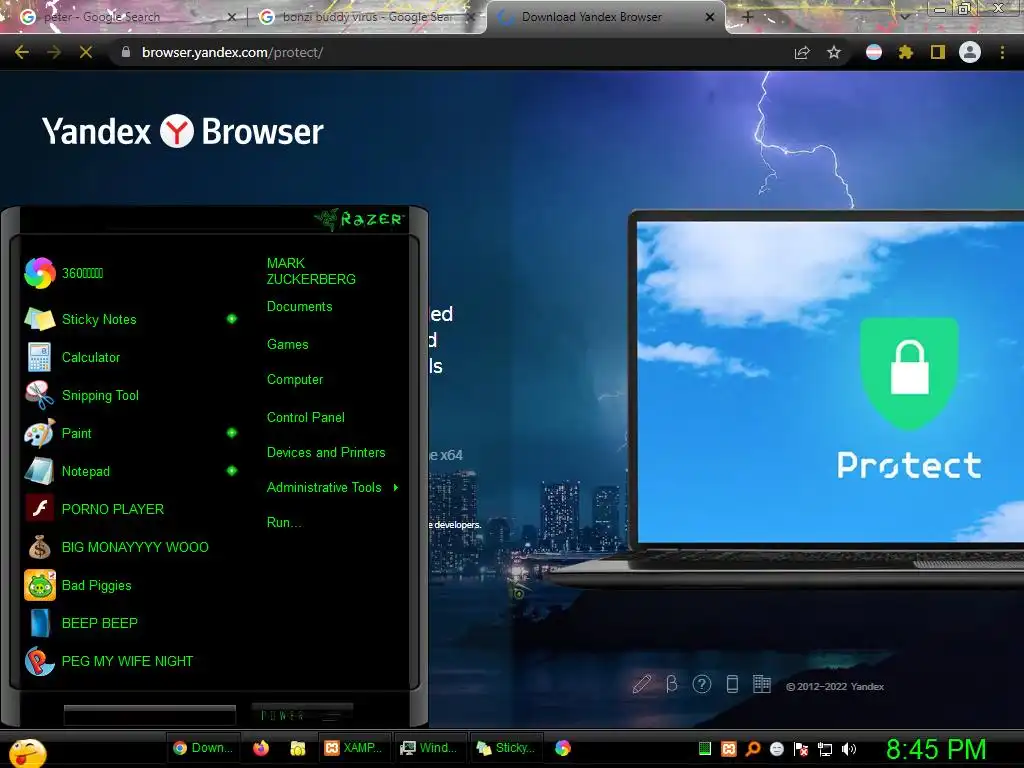Click the Start button smiley orb

27,752
